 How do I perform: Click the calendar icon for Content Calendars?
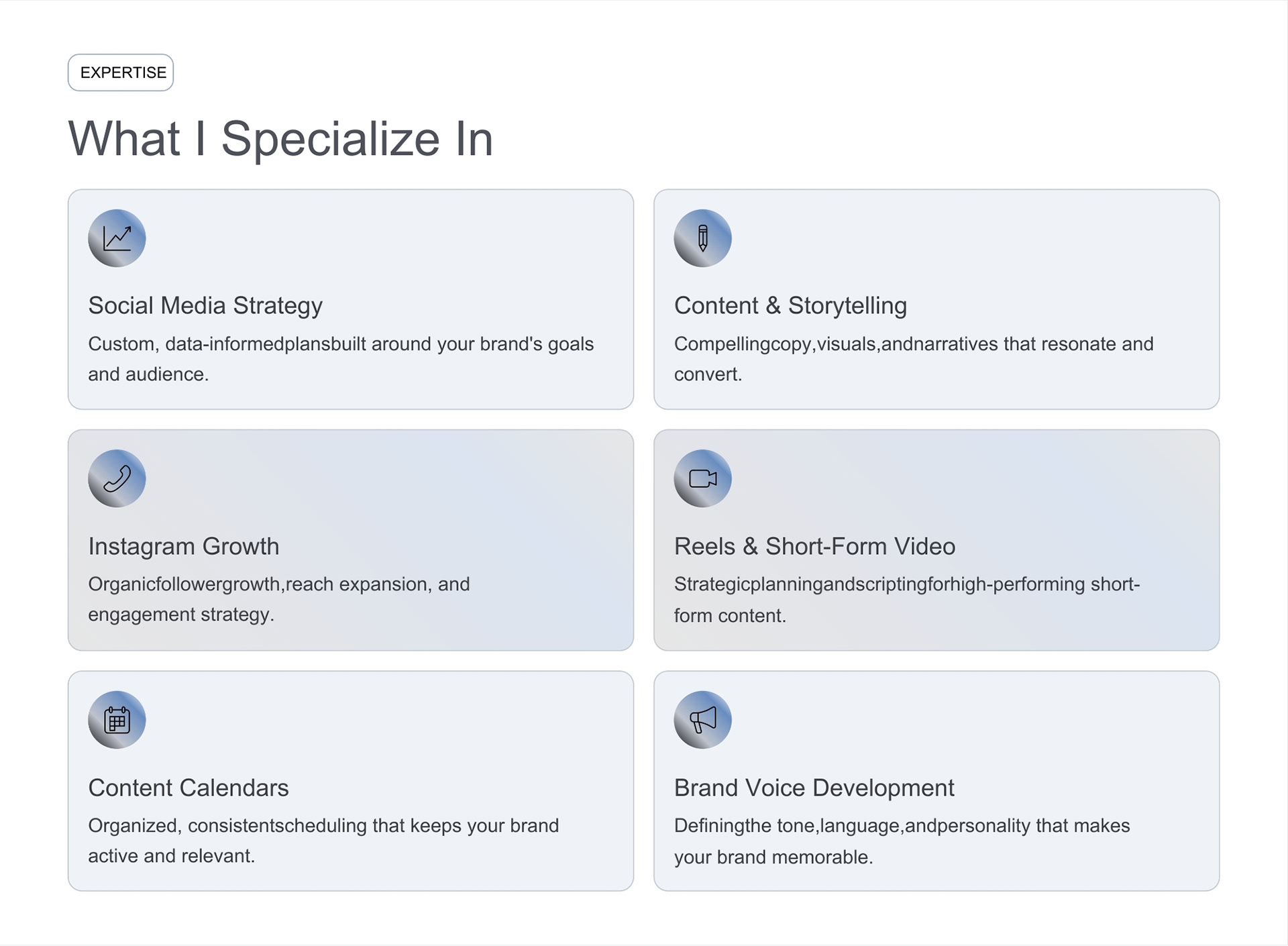click(117, 720)
